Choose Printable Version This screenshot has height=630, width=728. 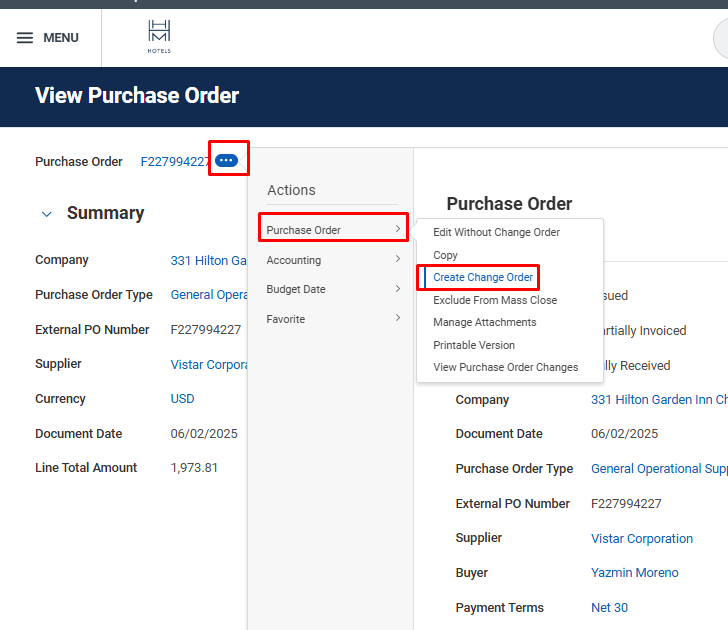pos(474,345)
